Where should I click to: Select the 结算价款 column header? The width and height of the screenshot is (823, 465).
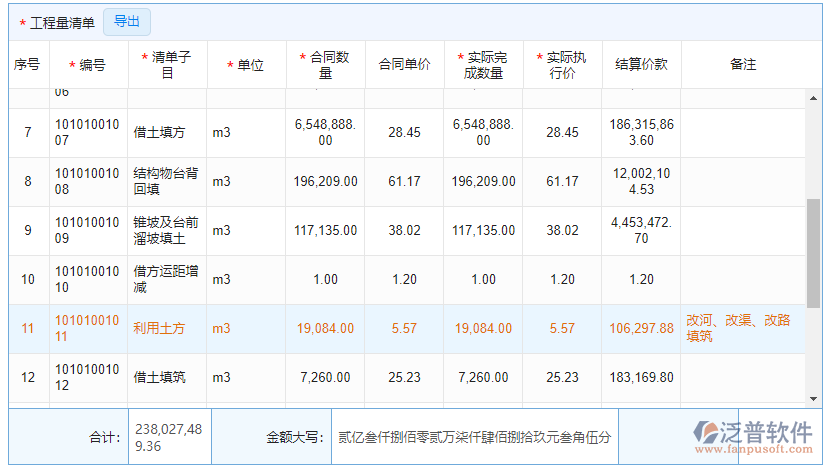click(x=641, y=65)
